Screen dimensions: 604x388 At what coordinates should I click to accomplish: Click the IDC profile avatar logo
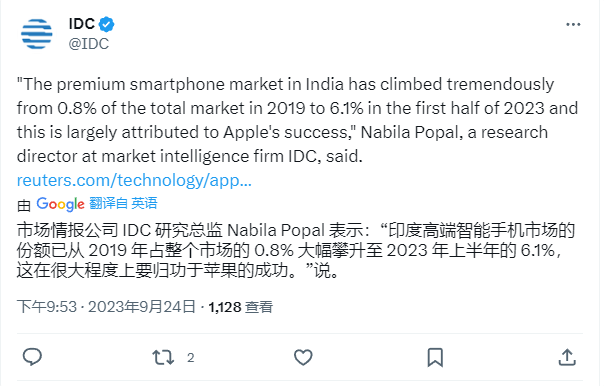click(x=37, y=34)
